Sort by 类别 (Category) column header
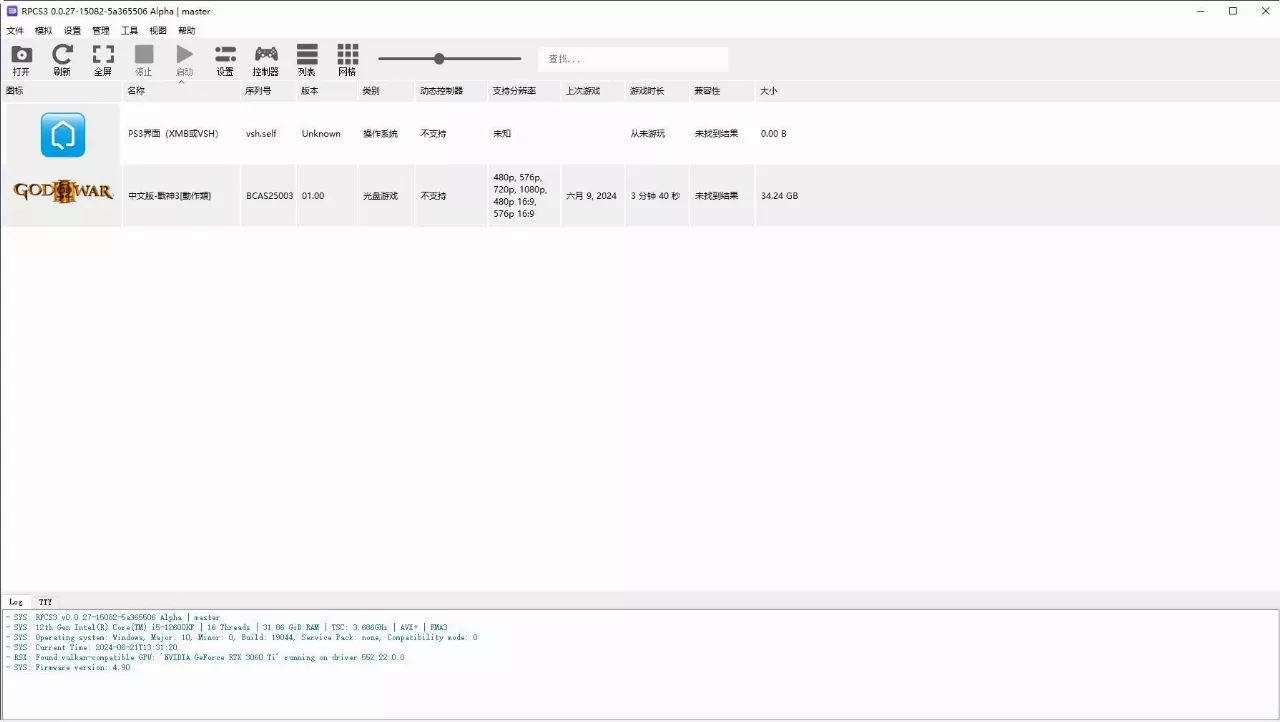Screen dimensions: 1280x722 [x=386, y=91]
